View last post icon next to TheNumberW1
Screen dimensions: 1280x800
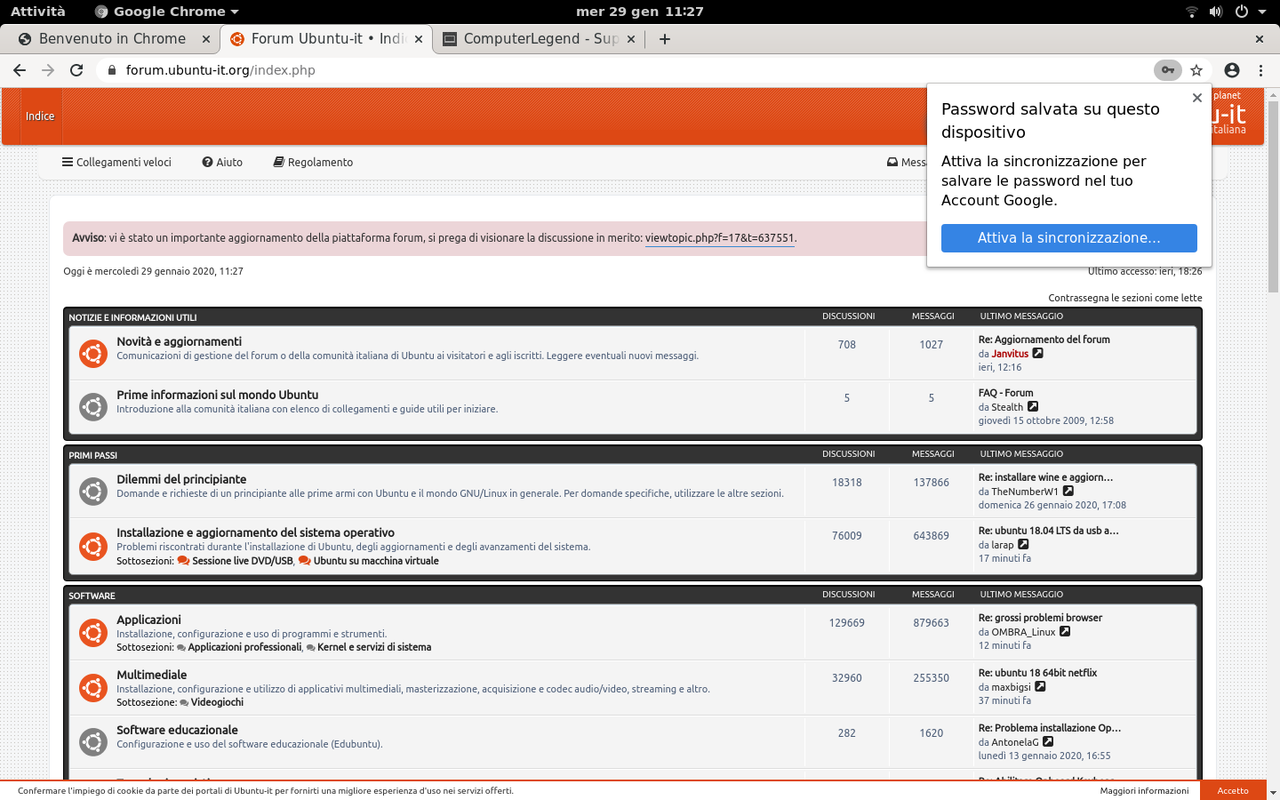click(x=1068, y=491)
